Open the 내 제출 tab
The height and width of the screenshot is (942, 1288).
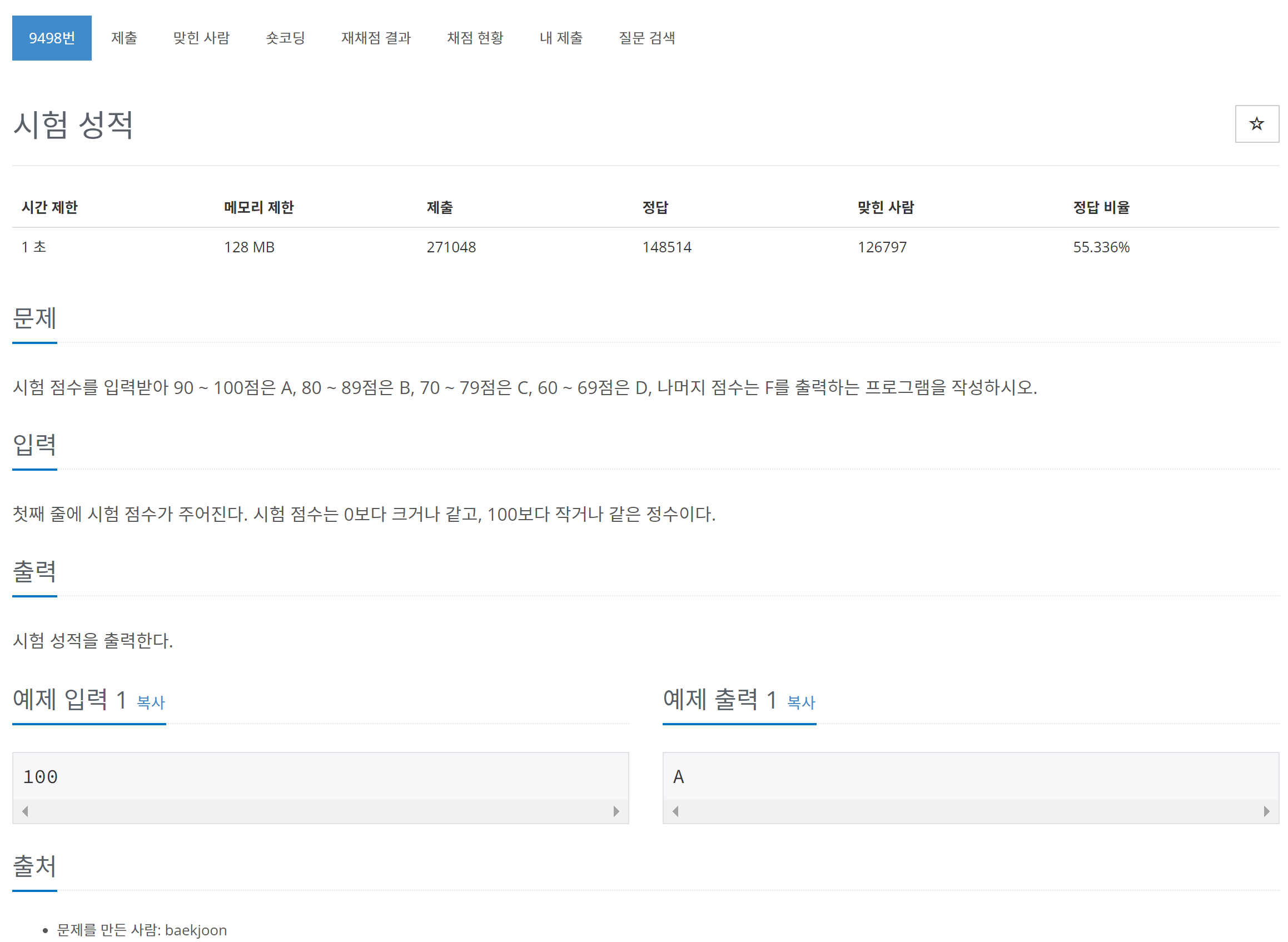[x=561, y=38]
